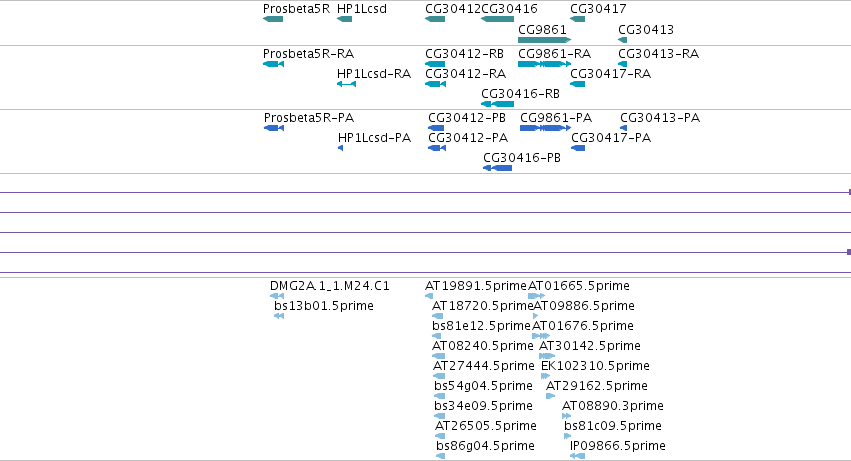The image size is (851, 461).
Task: Click protein label CG9861-PA
Action: 556,118
